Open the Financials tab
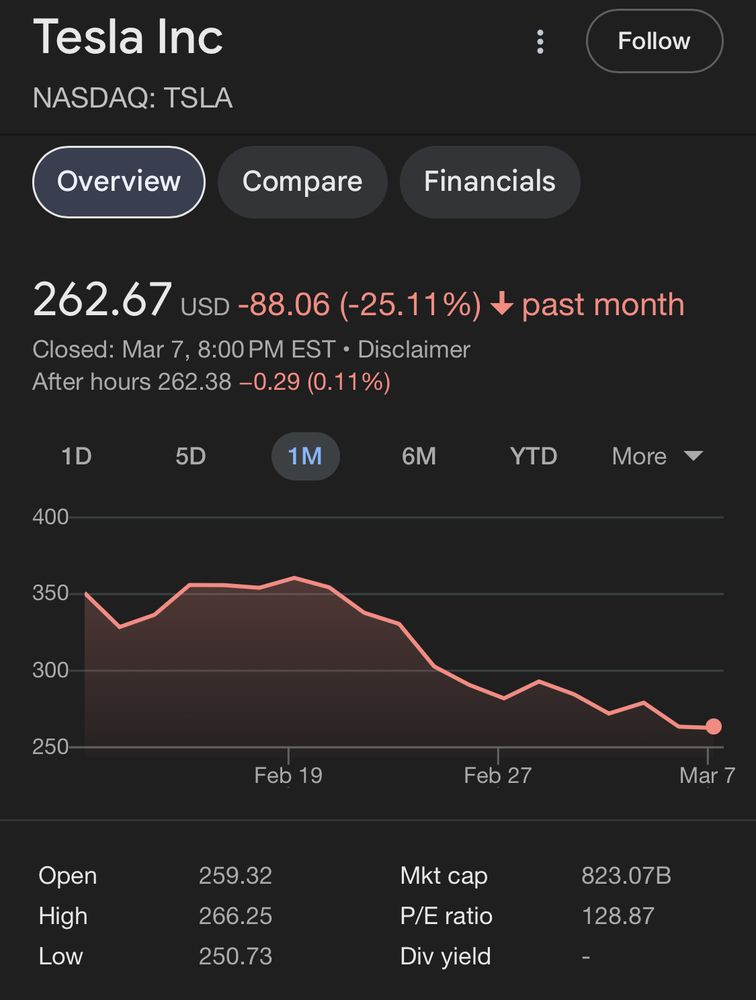 pos(489,182)
